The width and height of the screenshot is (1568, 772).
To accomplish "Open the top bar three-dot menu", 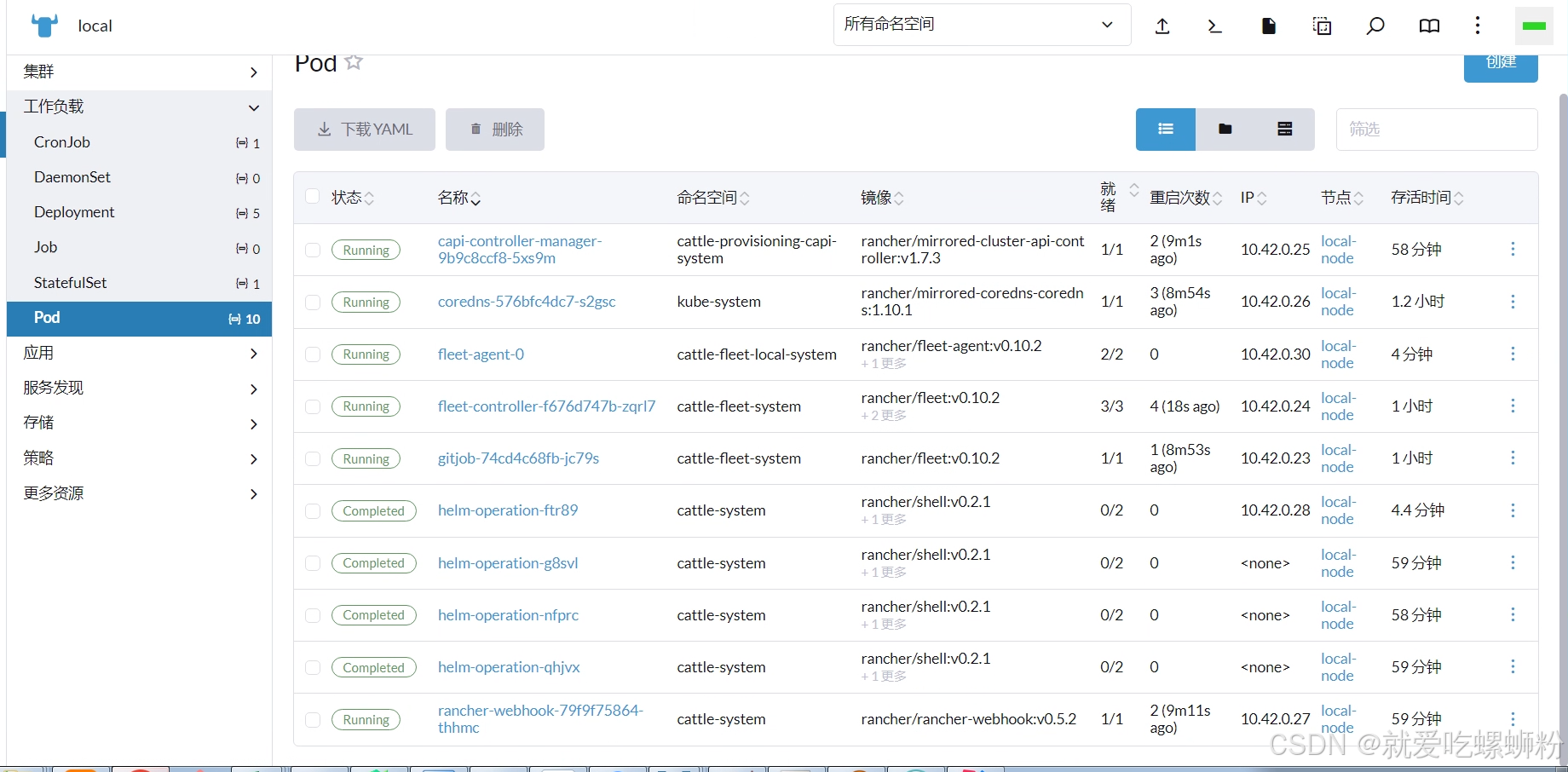I will pyautogui.click(x=1478, y=26).
